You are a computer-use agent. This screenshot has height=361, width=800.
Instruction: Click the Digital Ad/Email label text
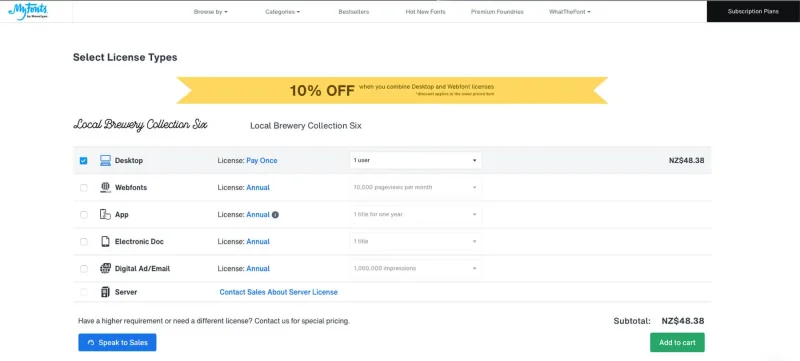tap(142, 269)
